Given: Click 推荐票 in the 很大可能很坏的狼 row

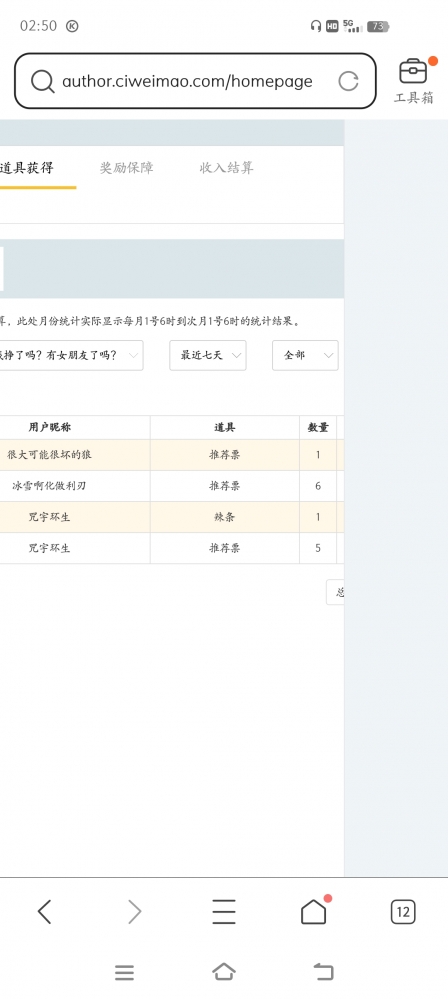Looking at the screenshot, I should point(225,455).
